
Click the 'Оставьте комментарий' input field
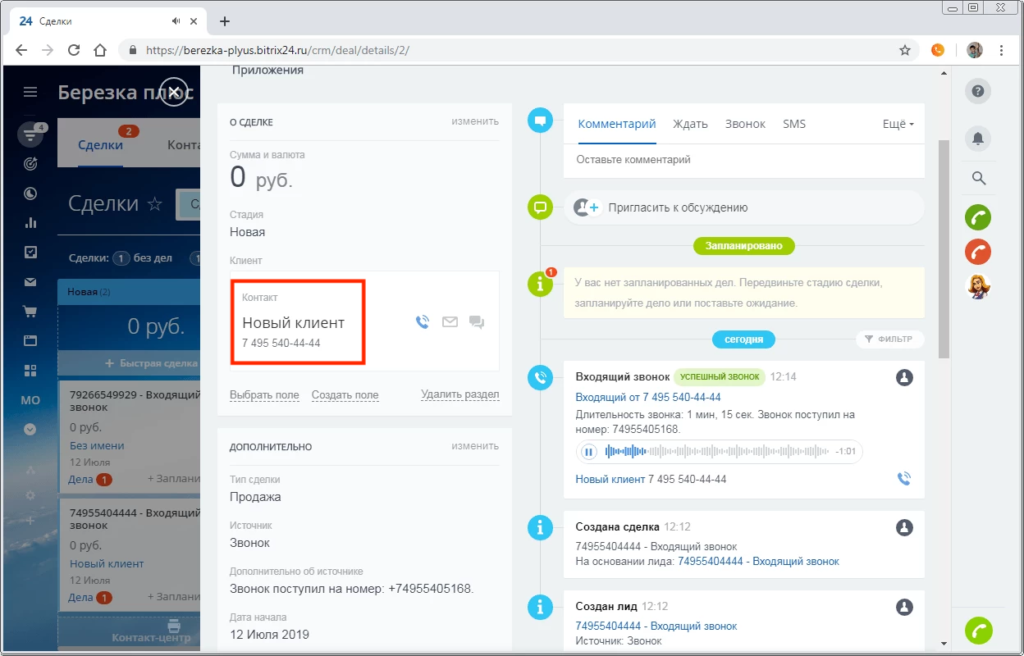coord(744,160)
